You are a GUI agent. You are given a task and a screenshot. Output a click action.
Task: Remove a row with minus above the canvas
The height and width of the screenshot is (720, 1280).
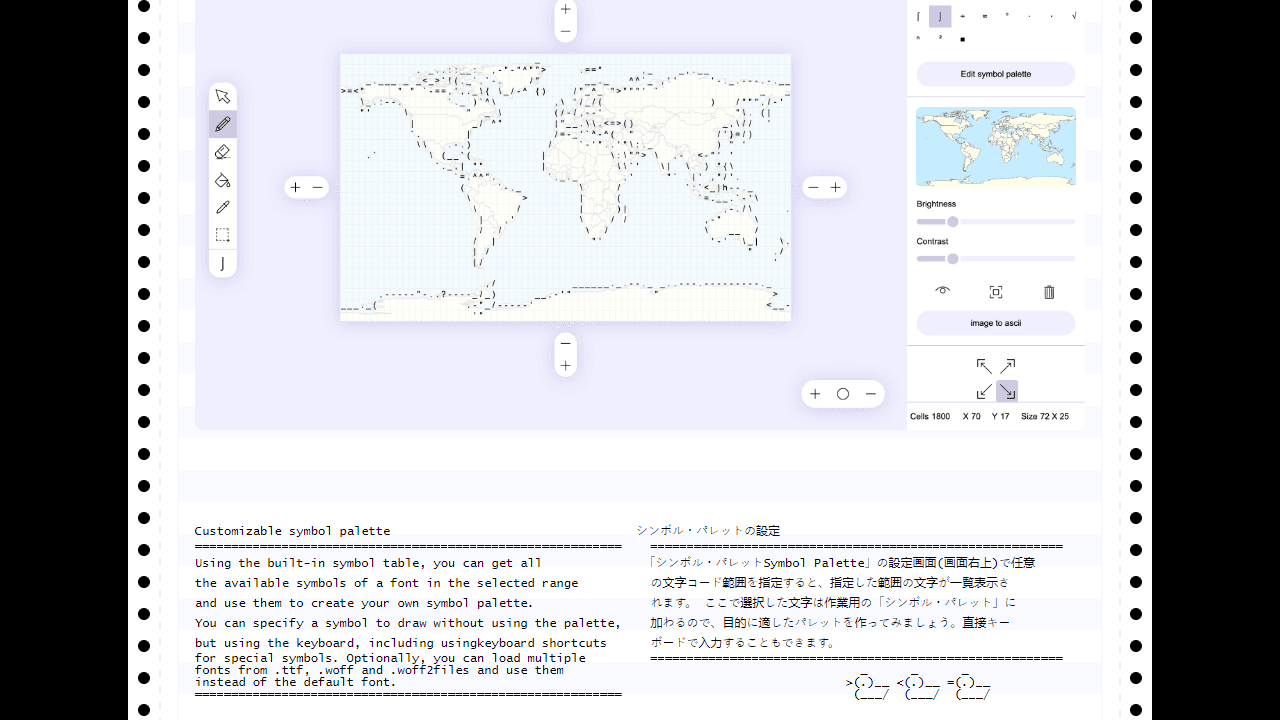pyautogui.click(x=566, y=32)
